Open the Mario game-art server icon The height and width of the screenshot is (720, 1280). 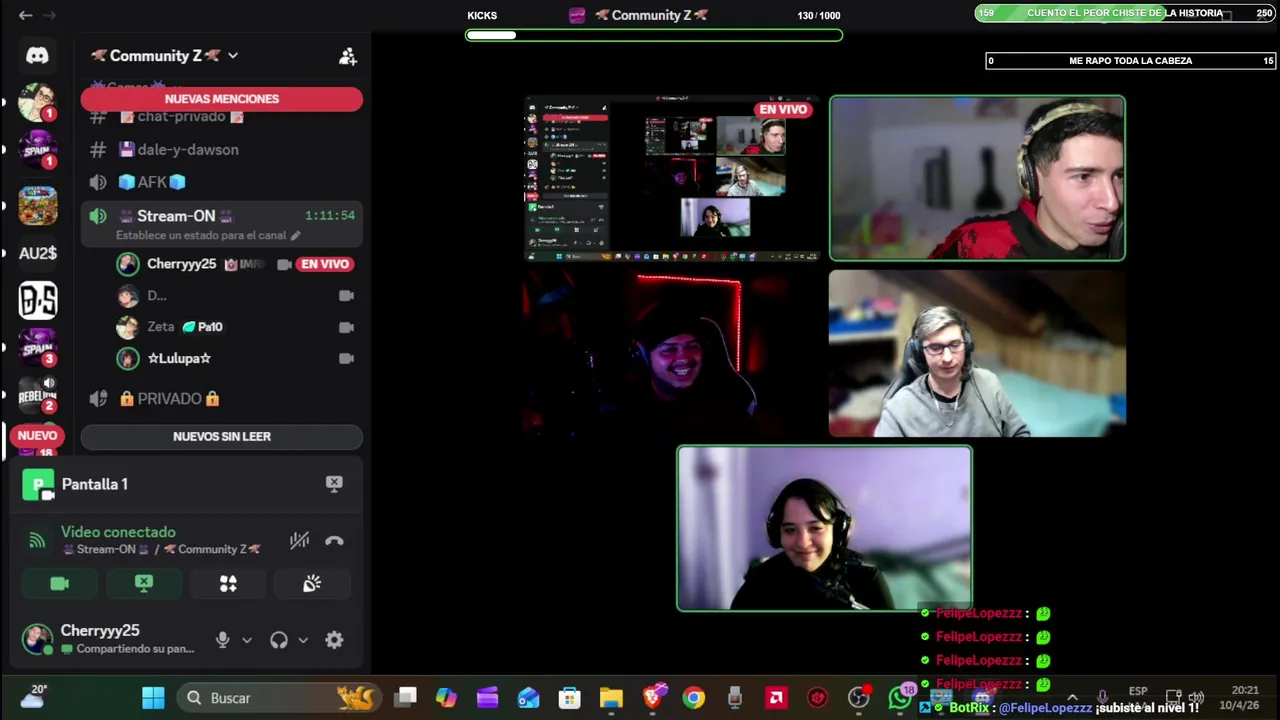37,205
